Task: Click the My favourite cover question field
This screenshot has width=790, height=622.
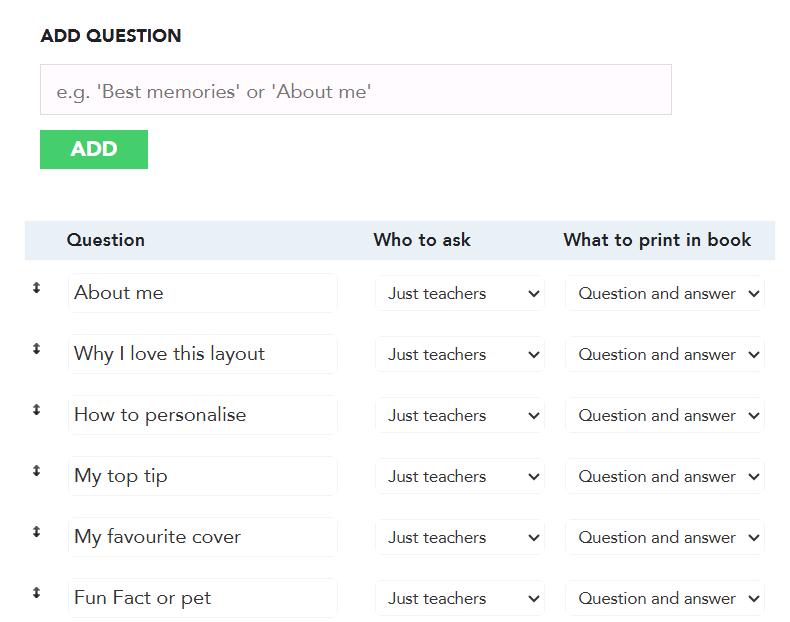Action: [202, 538]
